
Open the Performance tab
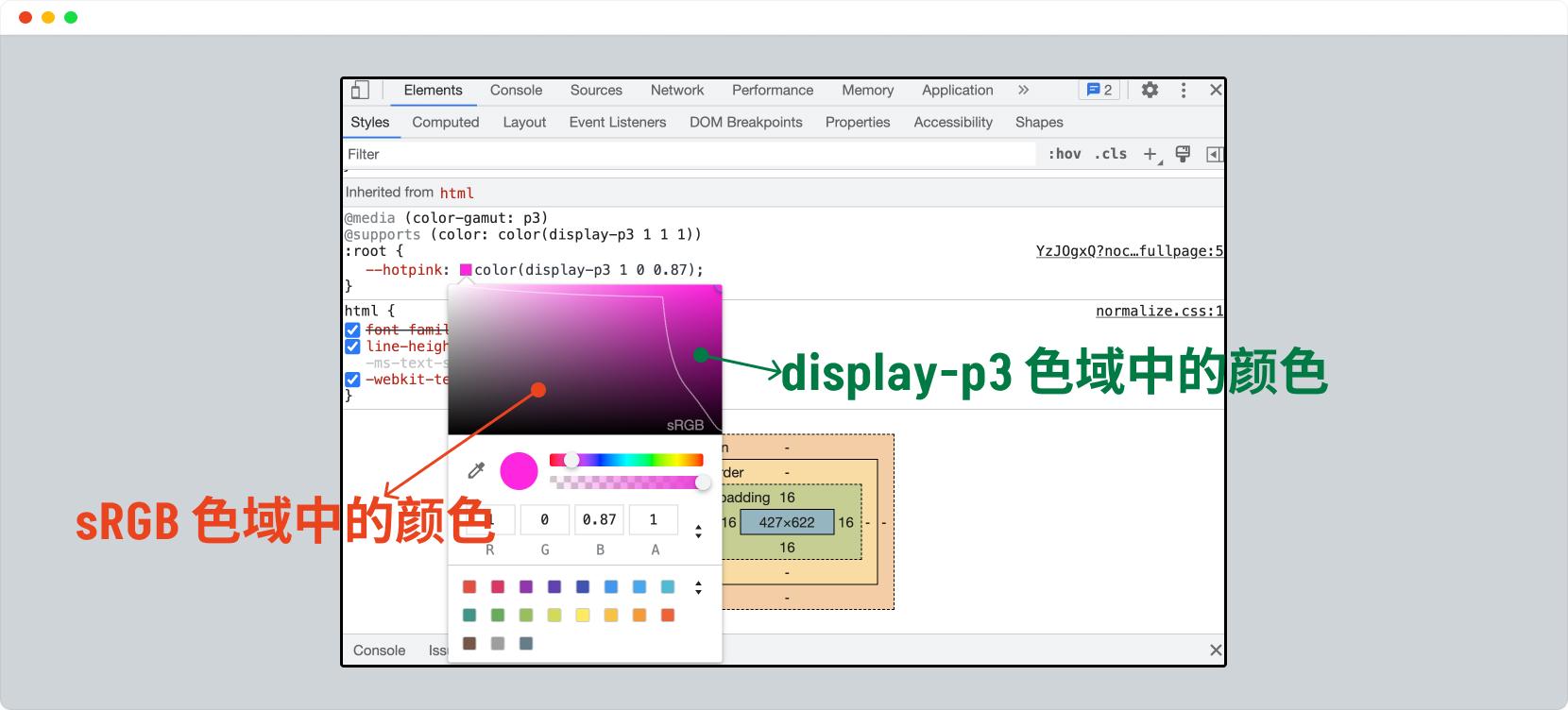(773, 90)
